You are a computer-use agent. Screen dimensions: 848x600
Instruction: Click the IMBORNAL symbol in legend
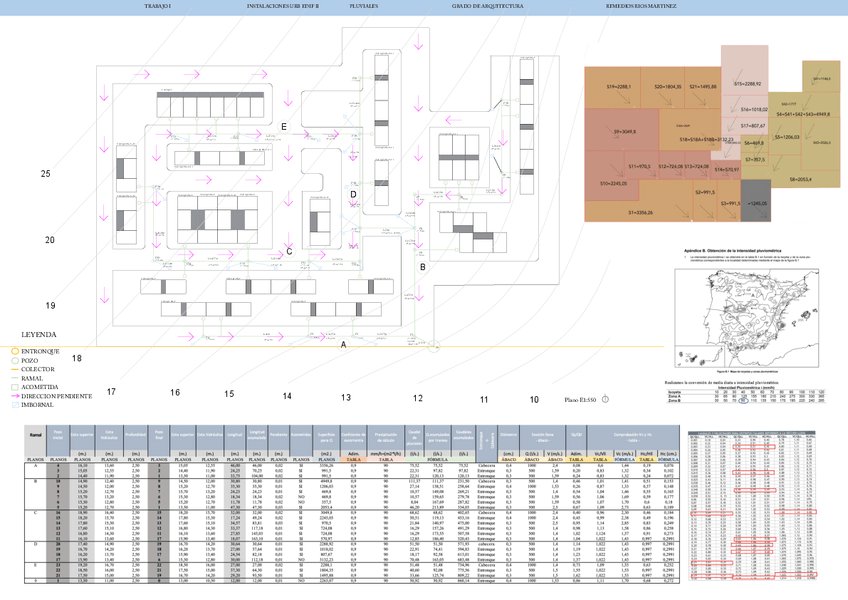(14, 405)
